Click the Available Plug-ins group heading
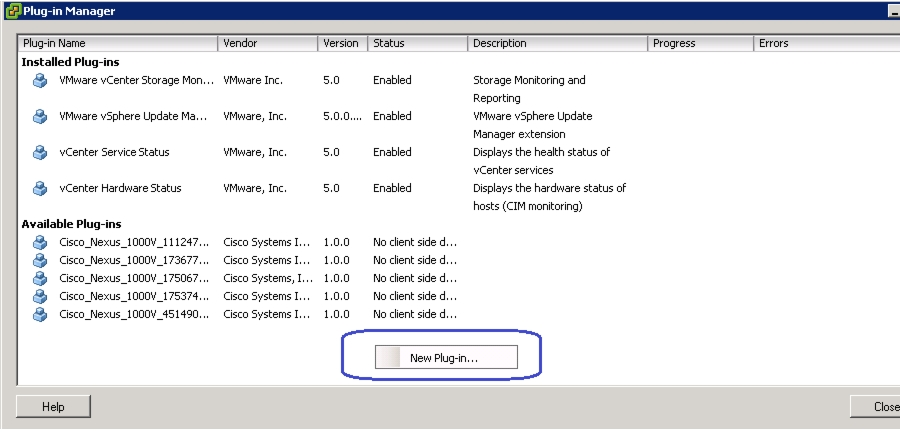This screenshot has height=432, width=900. pyautogui.click(x=72, y=224)
